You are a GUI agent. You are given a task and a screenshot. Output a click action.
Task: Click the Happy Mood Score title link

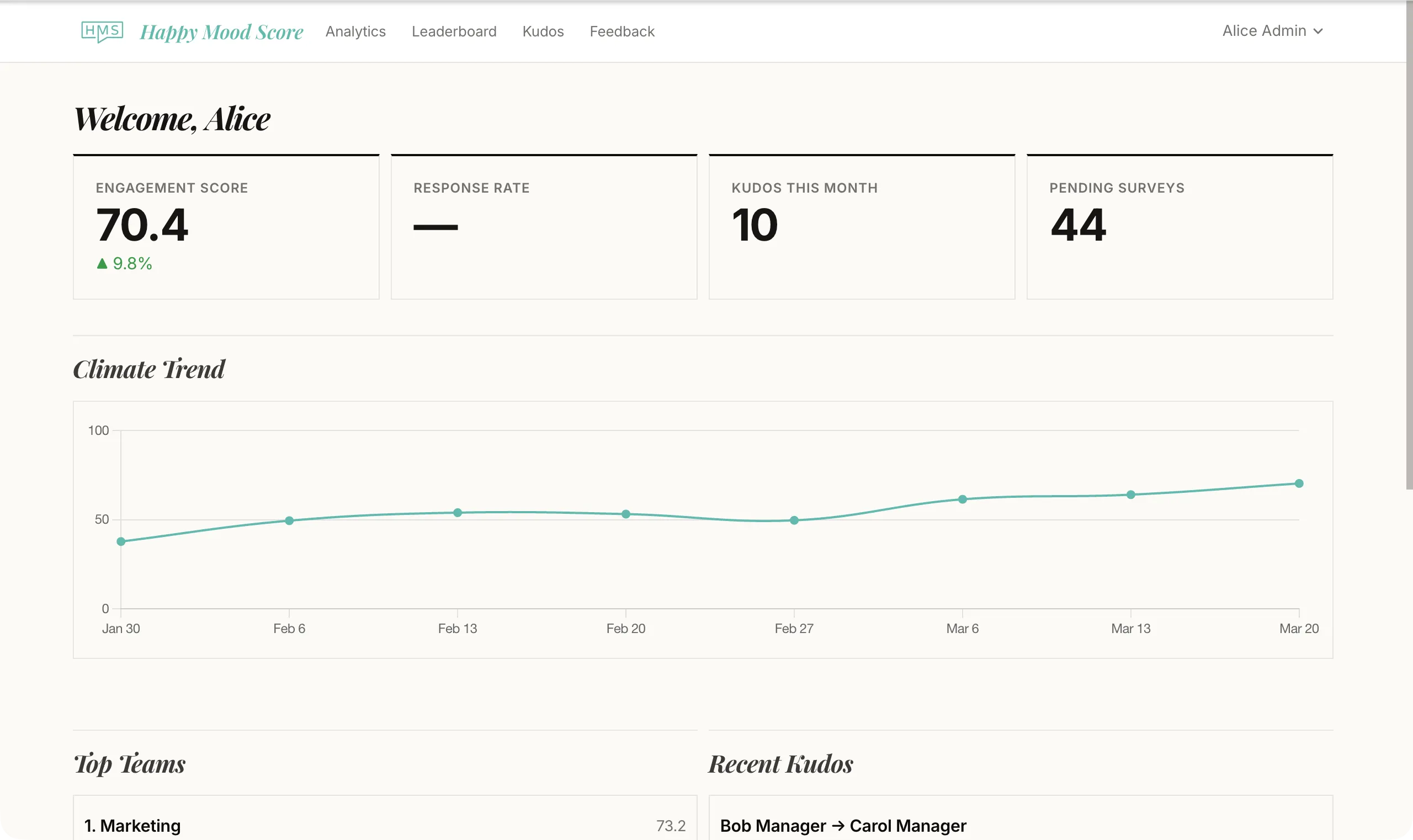click(221, 31)
